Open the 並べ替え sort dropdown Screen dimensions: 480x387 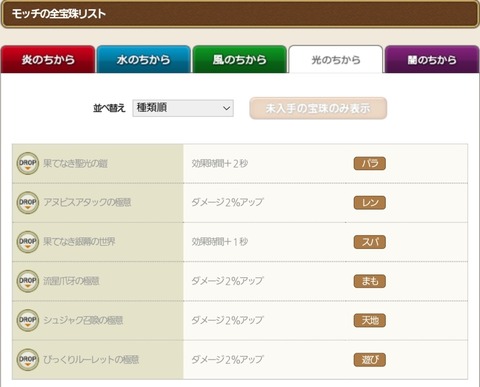[x=183, y=108]
